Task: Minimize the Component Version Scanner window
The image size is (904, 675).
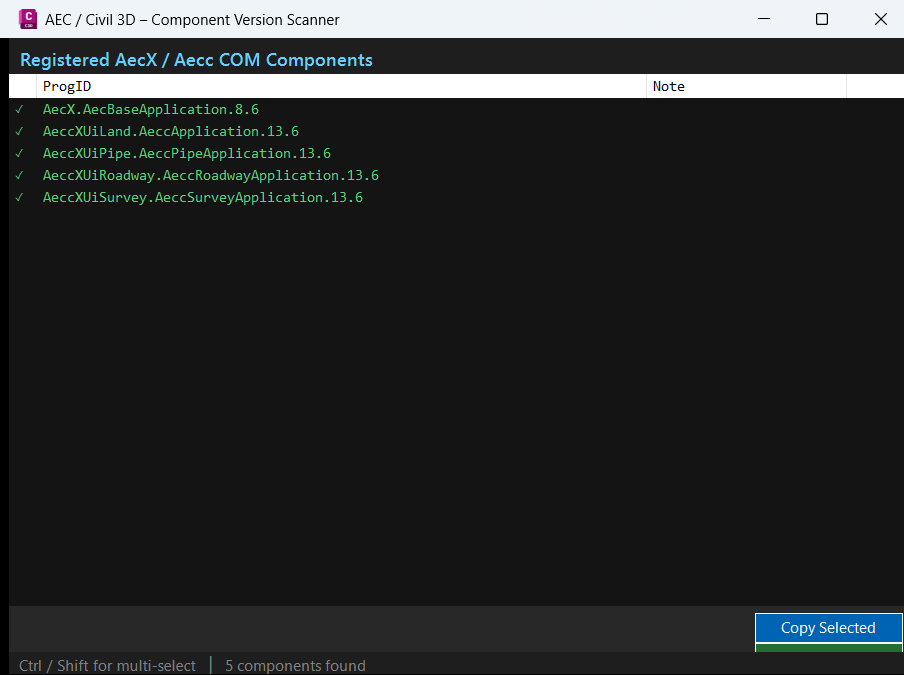Action: (764, 19)
